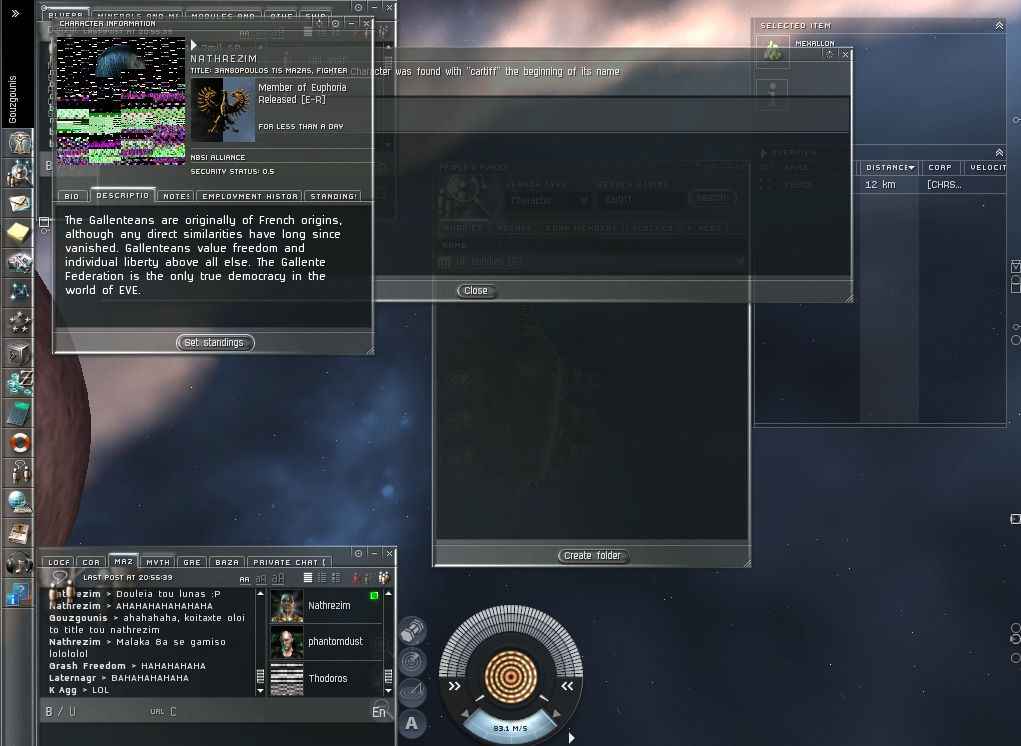Switch to Local chat tab

59,562
